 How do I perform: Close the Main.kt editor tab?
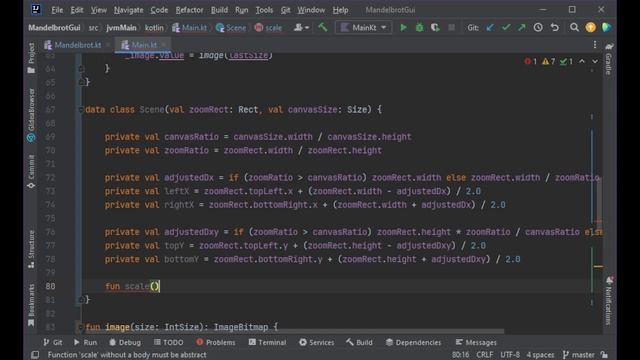164,45
